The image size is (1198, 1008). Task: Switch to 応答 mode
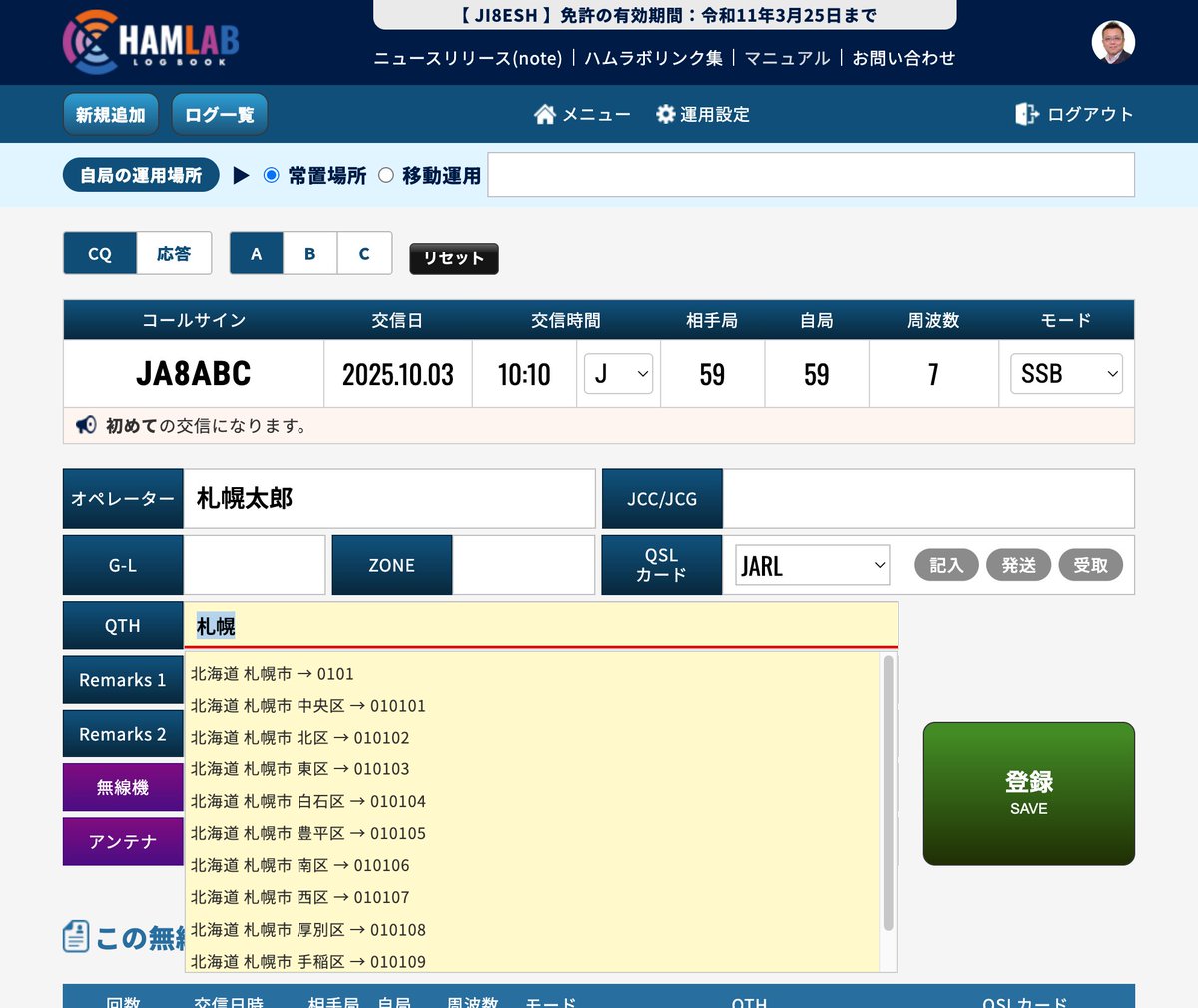pos(174,253)
